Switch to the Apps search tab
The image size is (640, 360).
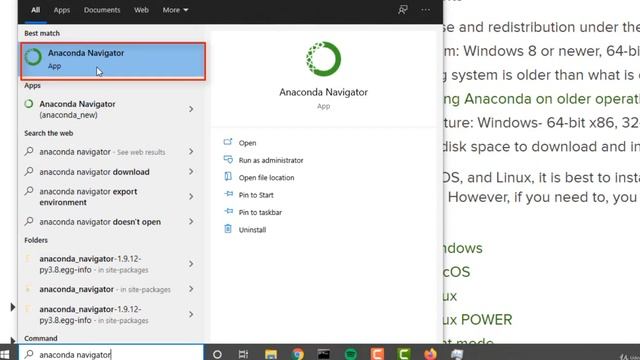[62, 10]
